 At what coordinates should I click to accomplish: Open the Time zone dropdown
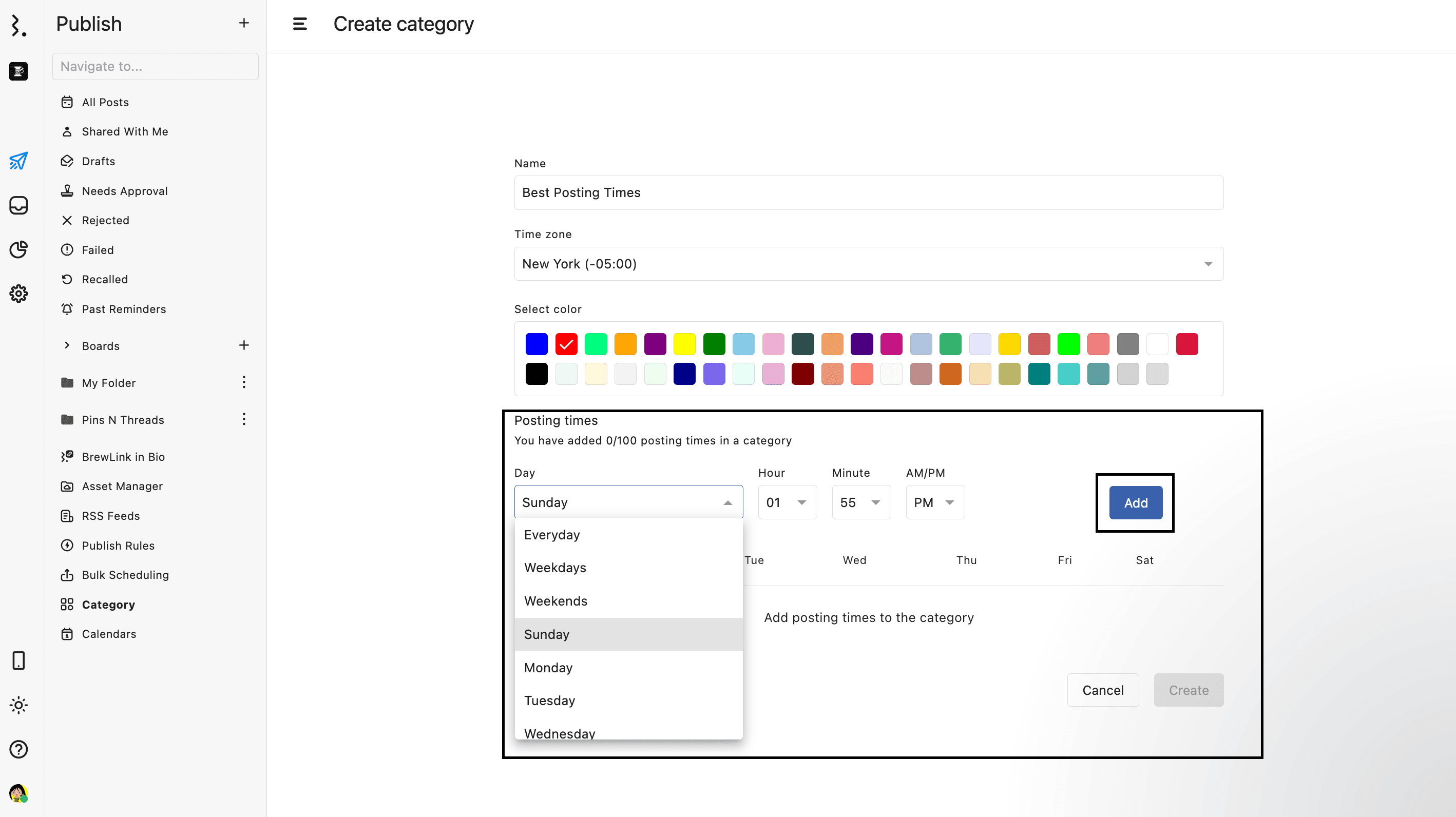click(x=868, y=264)
